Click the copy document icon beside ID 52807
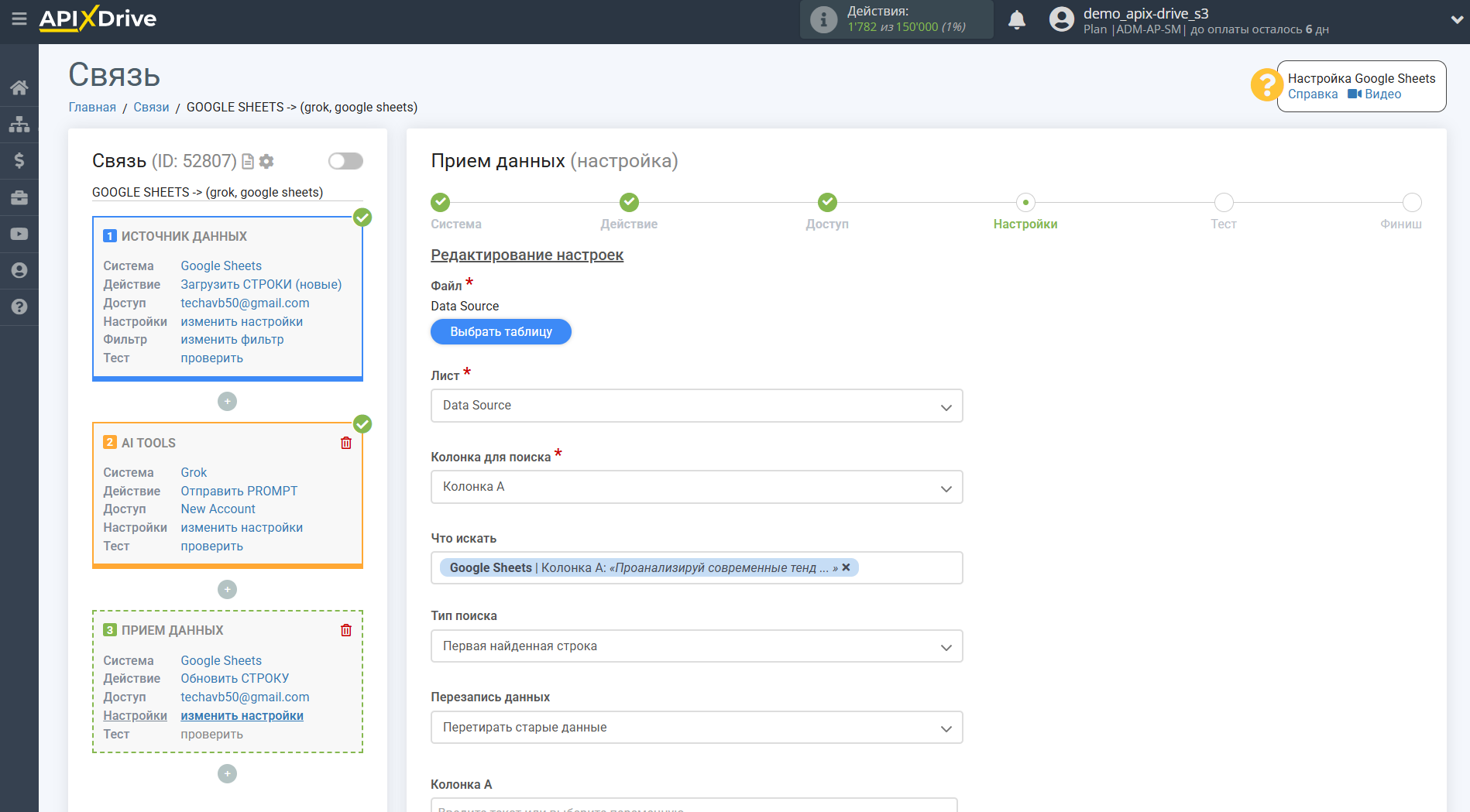 (248, 161)
